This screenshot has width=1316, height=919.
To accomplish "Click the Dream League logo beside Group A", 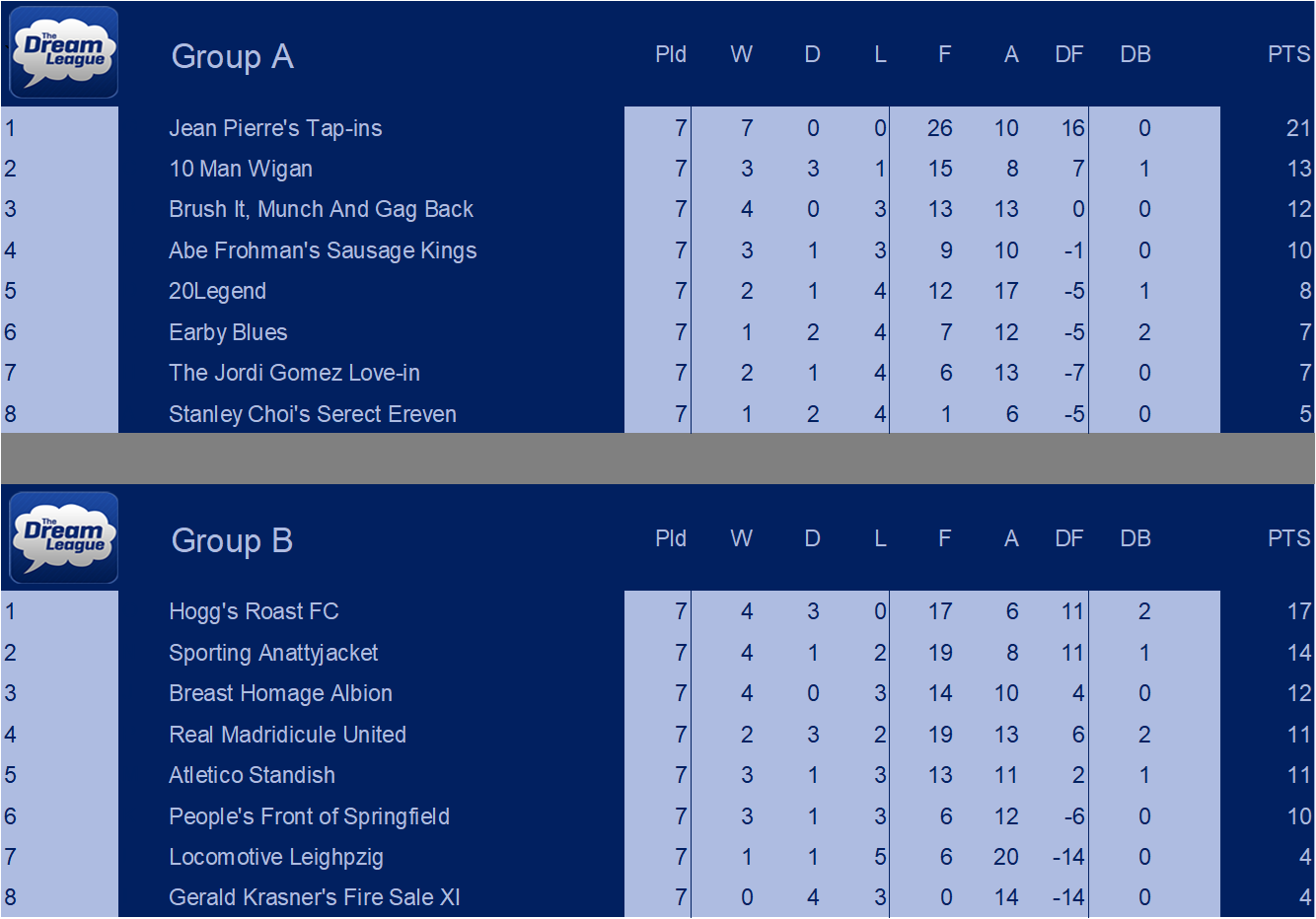I will (x=64, y=53).
